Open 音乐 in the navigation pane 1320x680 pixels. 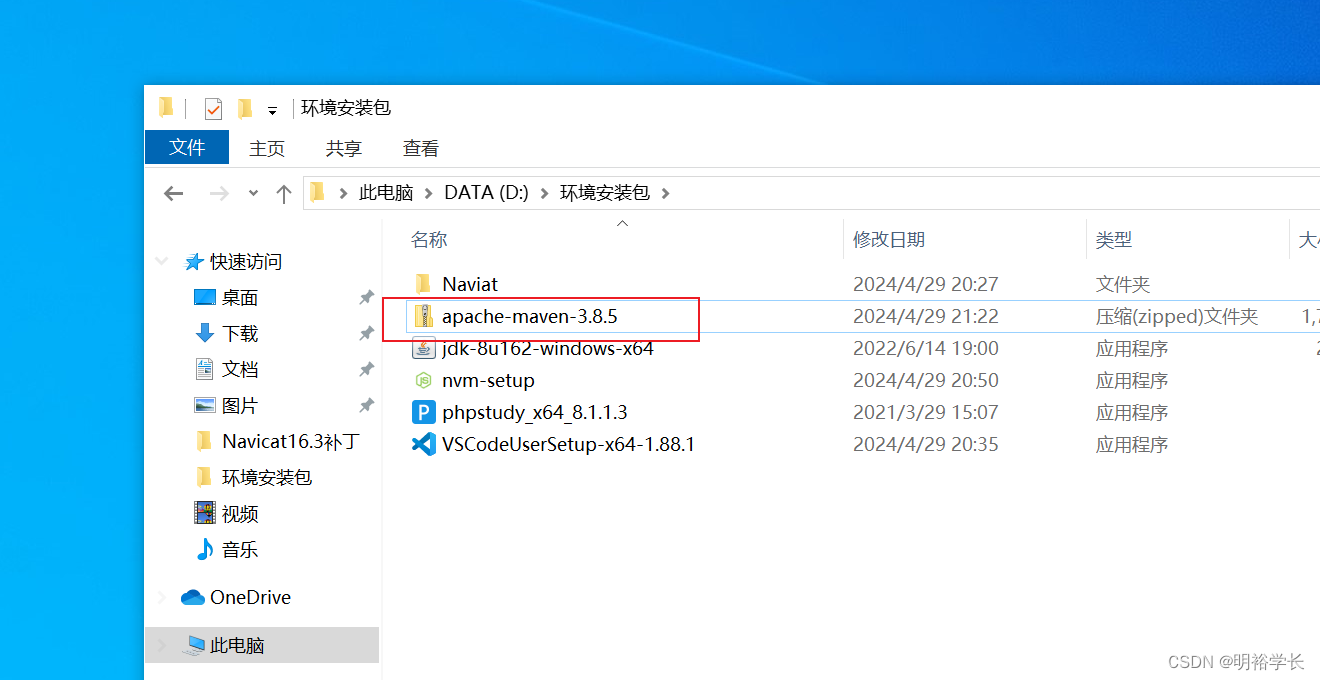pos(240,550)
